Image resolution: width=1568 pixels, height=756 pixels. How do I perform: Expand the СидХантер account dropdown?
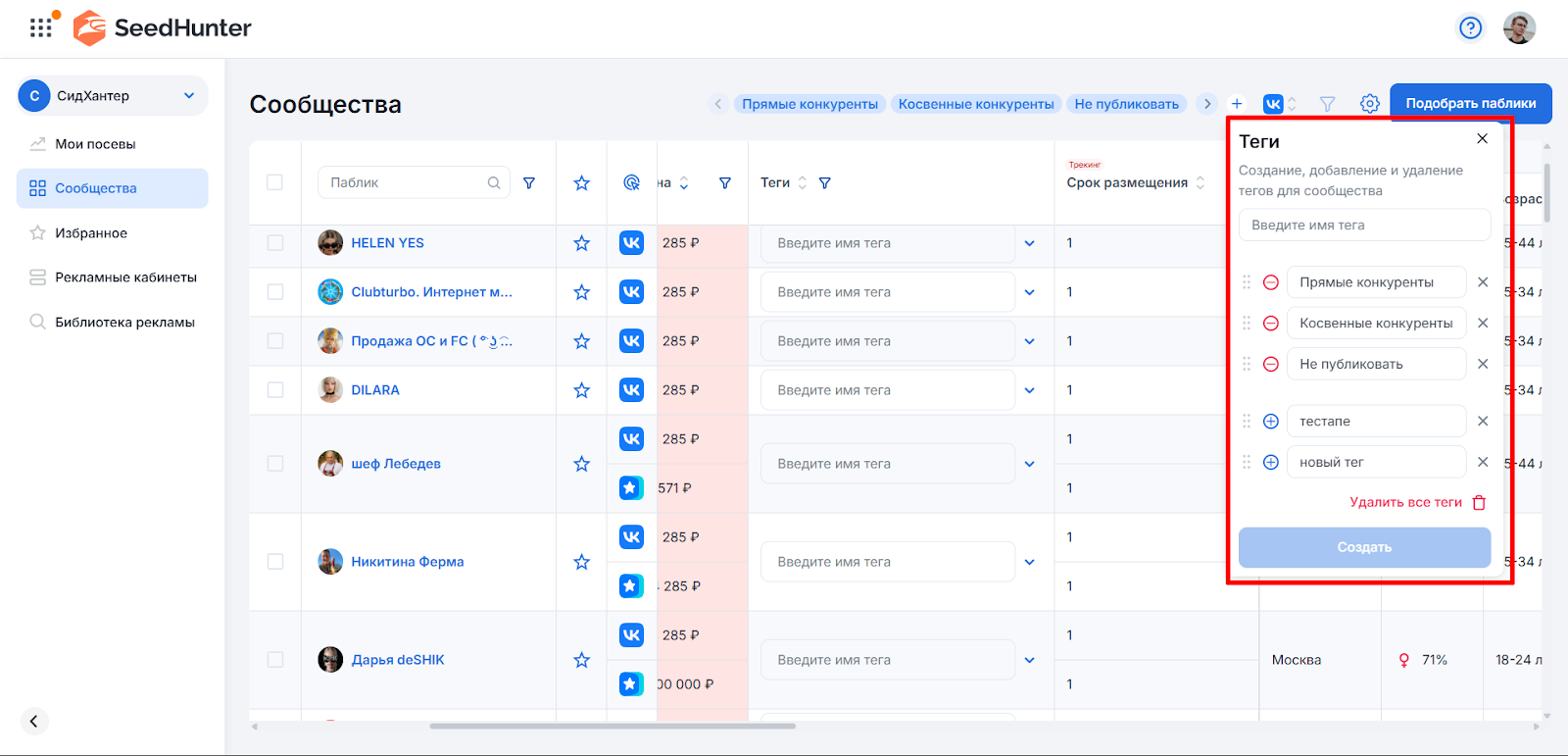click(188, 96)
